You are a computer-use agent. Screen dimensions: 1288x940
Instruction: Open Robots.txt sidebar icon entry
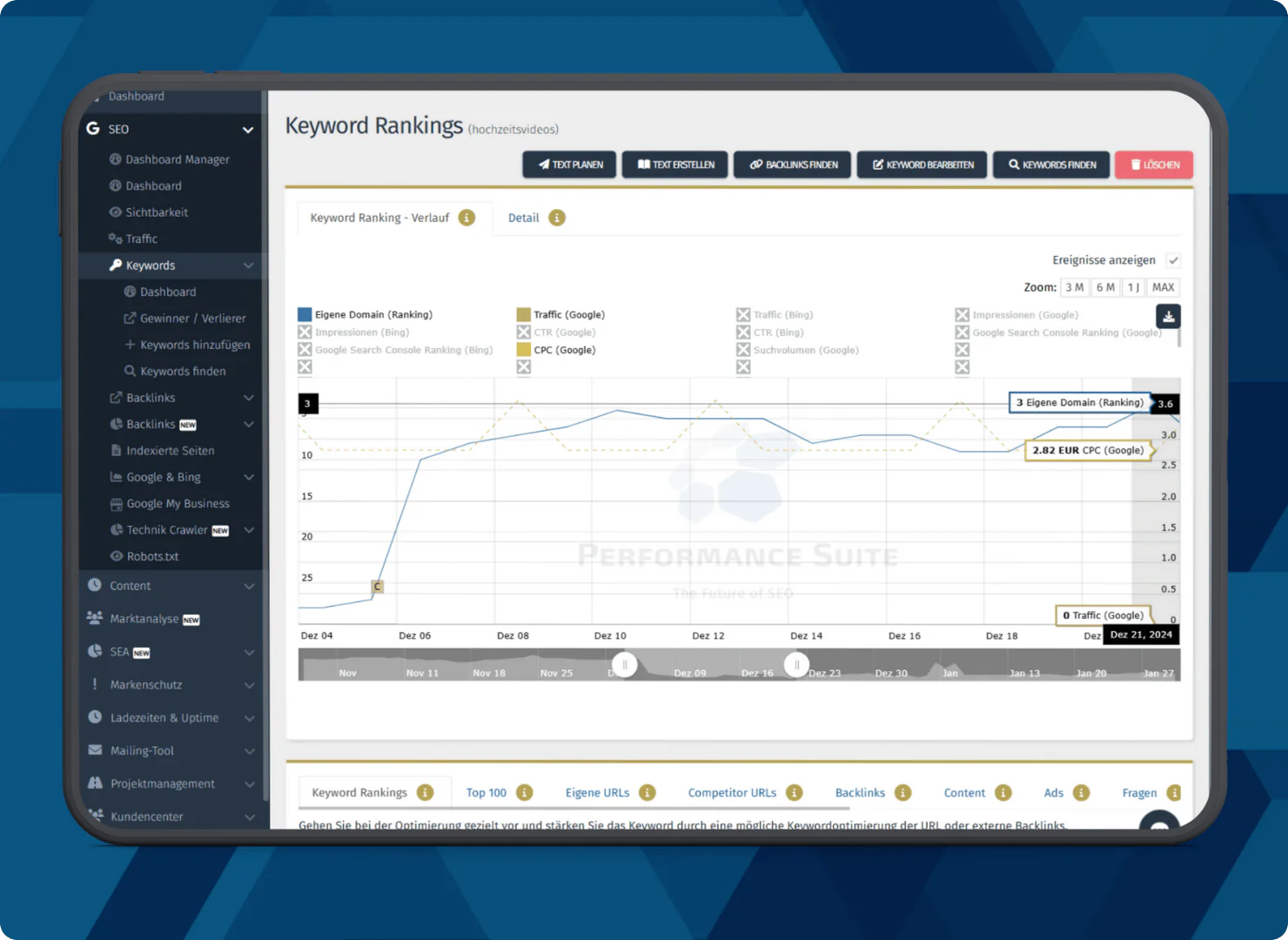coord(116,556)
